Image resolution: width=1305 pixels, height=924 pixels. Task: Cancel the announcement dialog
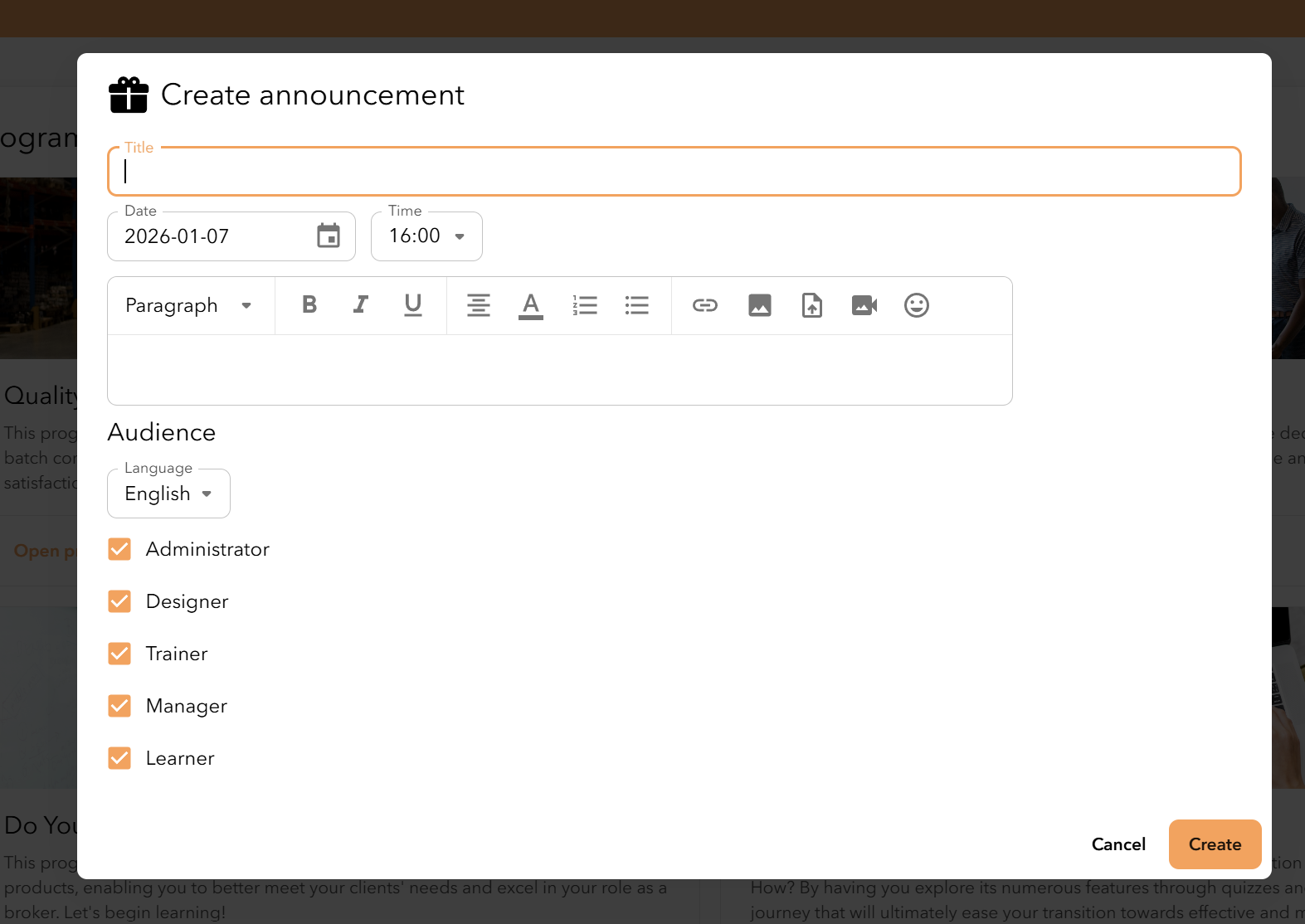tap(1118, 844)
